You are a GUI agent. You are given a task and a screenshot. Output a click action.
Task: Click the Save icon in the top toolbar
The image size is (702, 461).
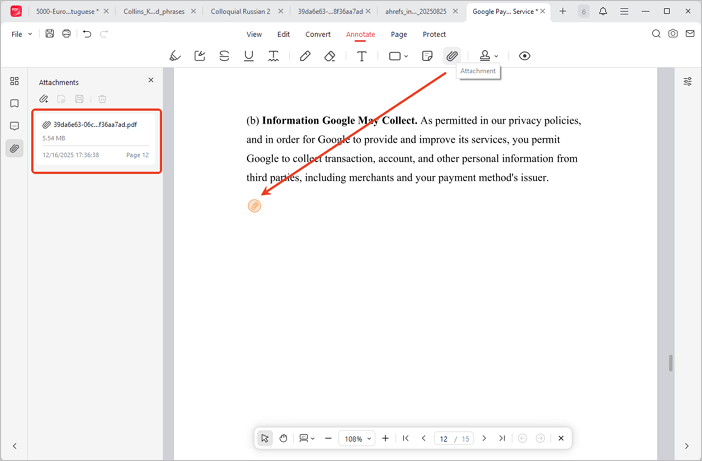pyautogui.click(x=50, y=34)
